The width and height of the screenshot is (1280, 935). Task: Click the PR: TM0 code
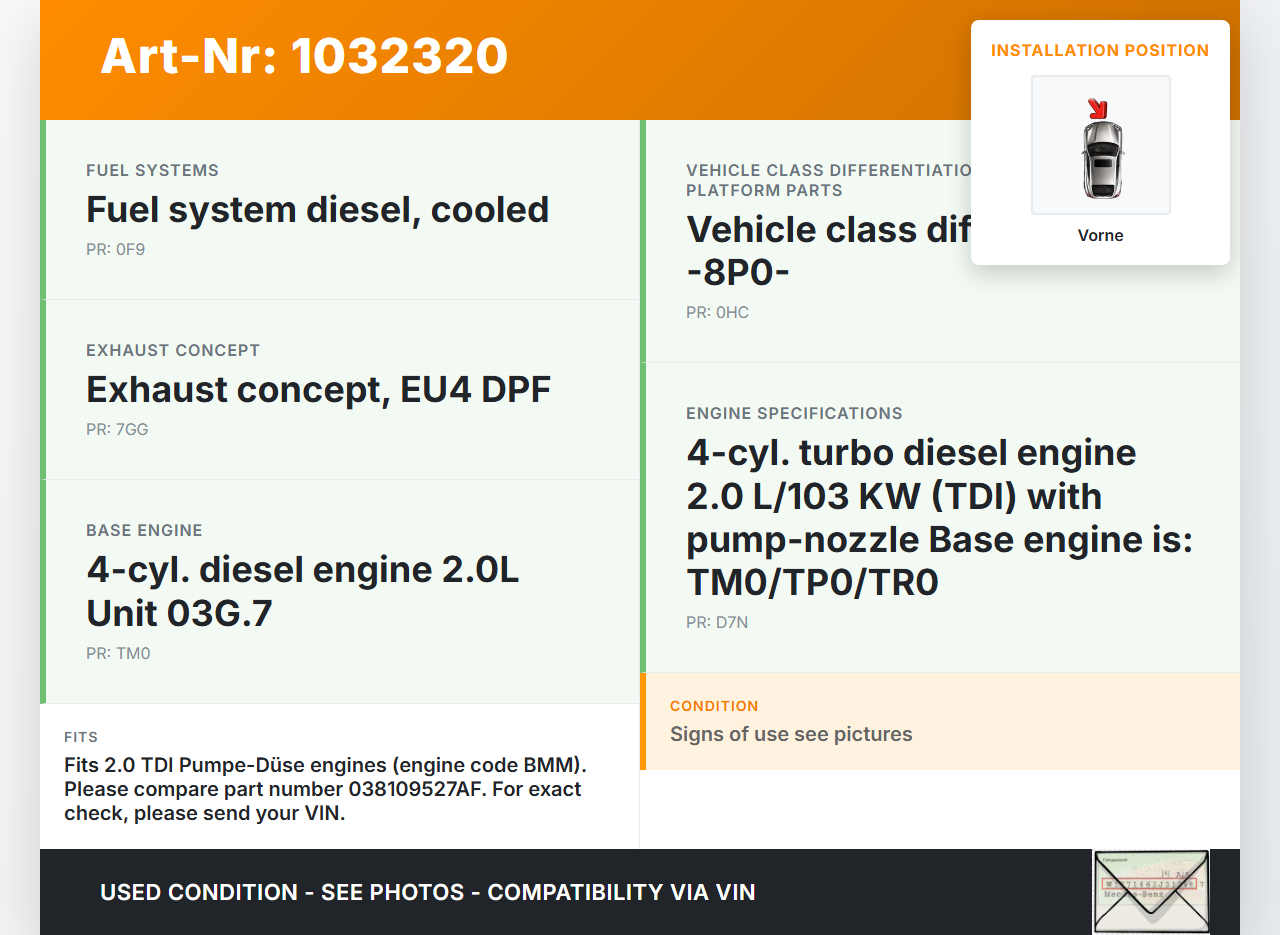pyautogui.click(x=118, y=653)
